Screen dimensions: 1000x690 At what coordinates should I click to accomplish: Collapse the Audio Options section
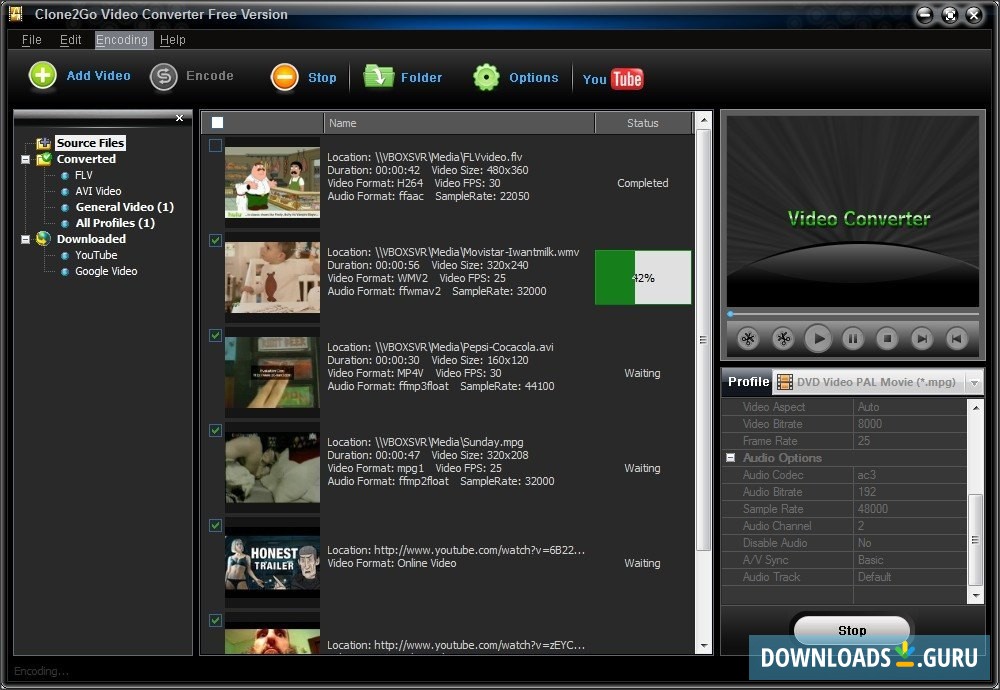point(729,457)
